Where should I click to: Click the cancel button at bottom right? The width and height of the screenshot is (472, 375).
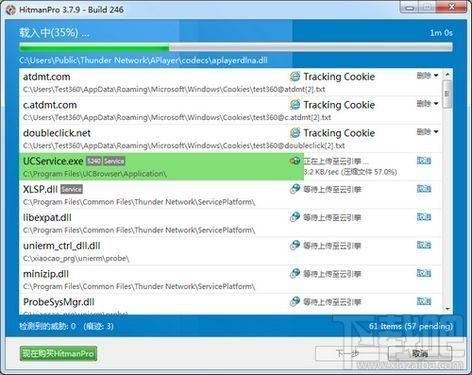[x=420, y=353]
